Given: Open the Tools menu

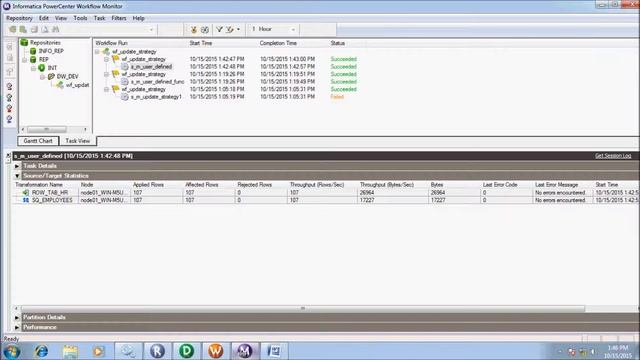Looking at the screenshot, I should (80, 18).
